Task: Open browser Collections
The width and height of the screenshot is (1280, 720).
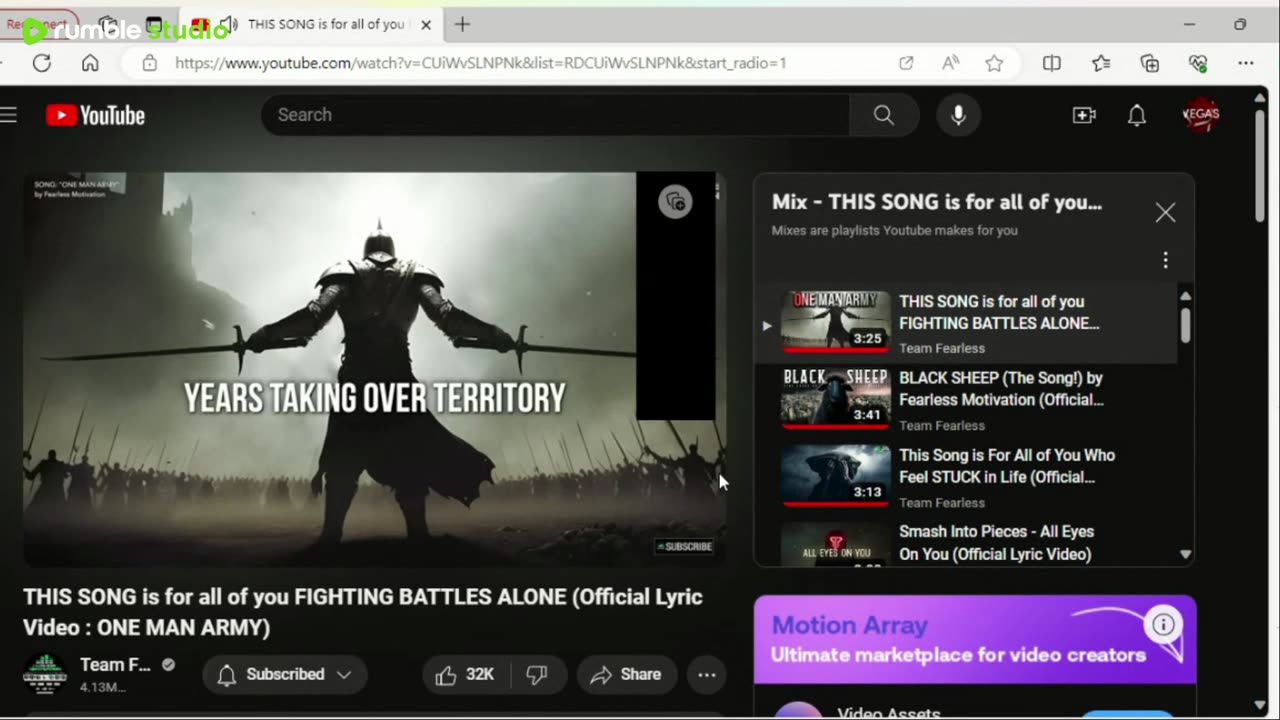Action: (x=1150, y=63)
